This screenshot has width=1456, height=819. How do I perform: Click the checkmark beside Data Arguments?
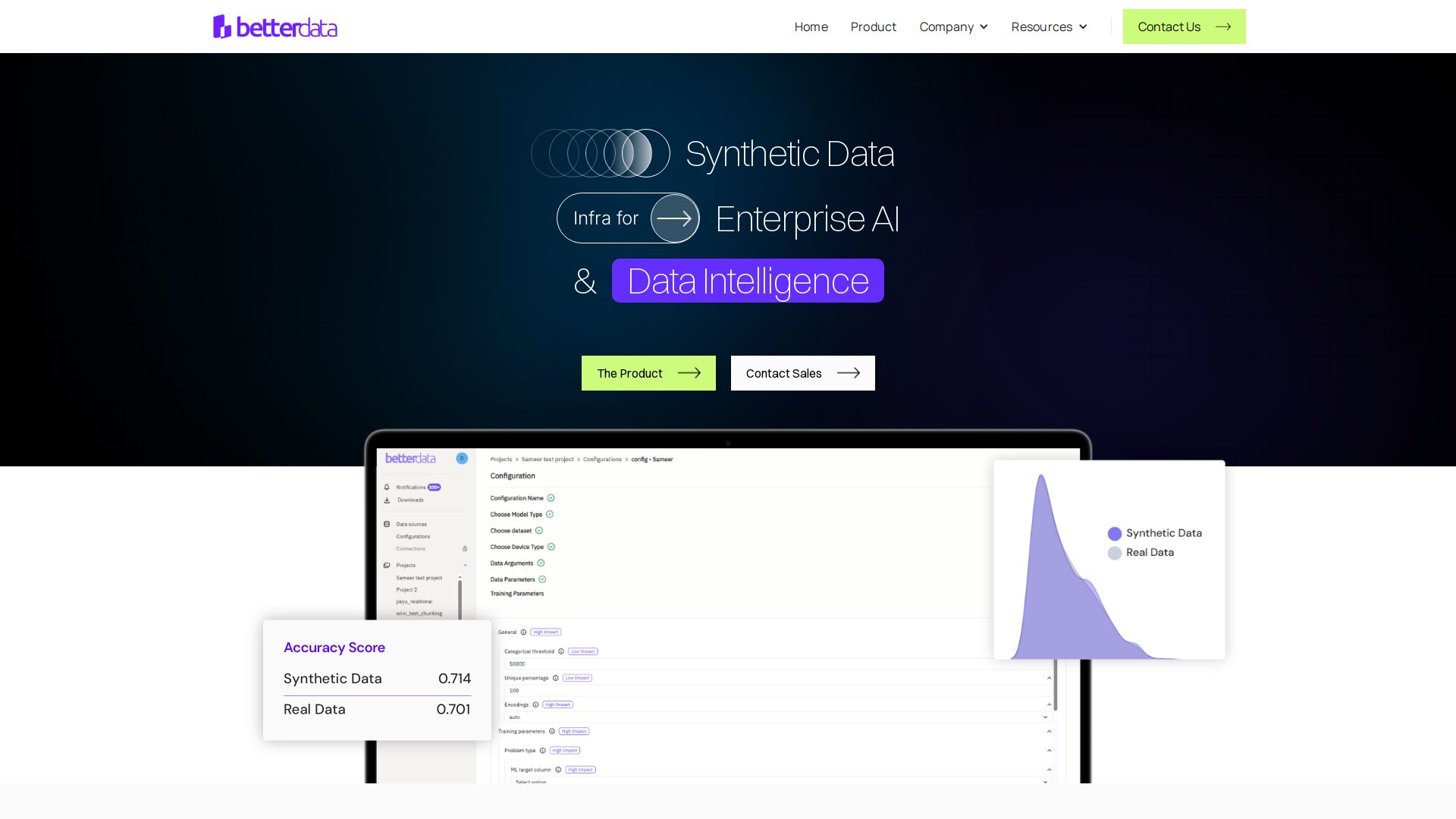coord(541,563)
